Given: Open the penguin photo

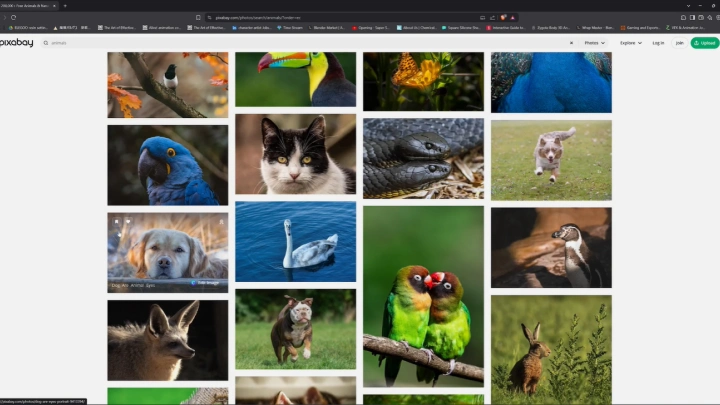Looking at the screenshot, I should click(551, 248).
